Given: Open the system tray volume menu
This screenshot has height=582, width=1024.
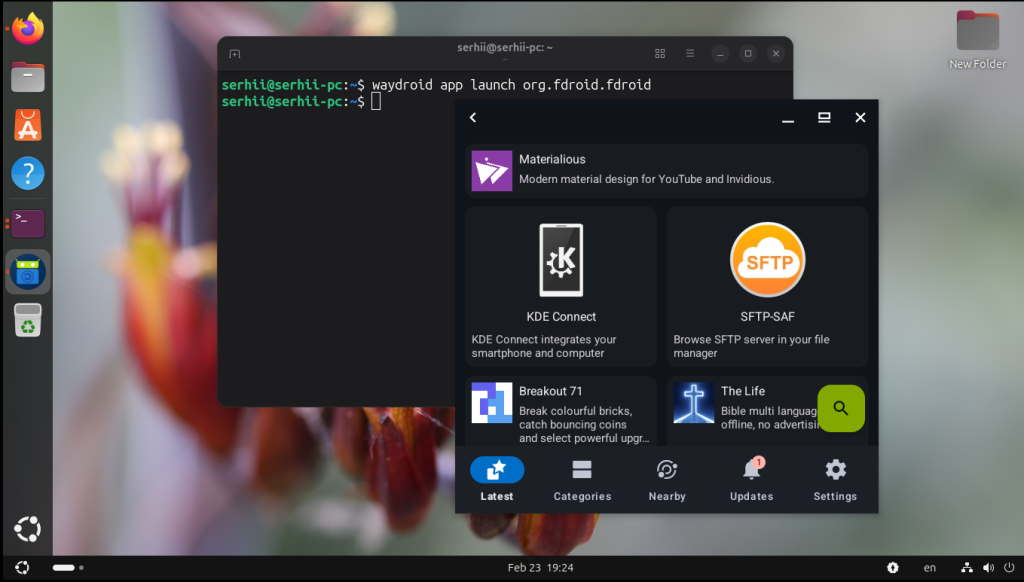Looking at the screenshot, I should [x=987, y=568].
